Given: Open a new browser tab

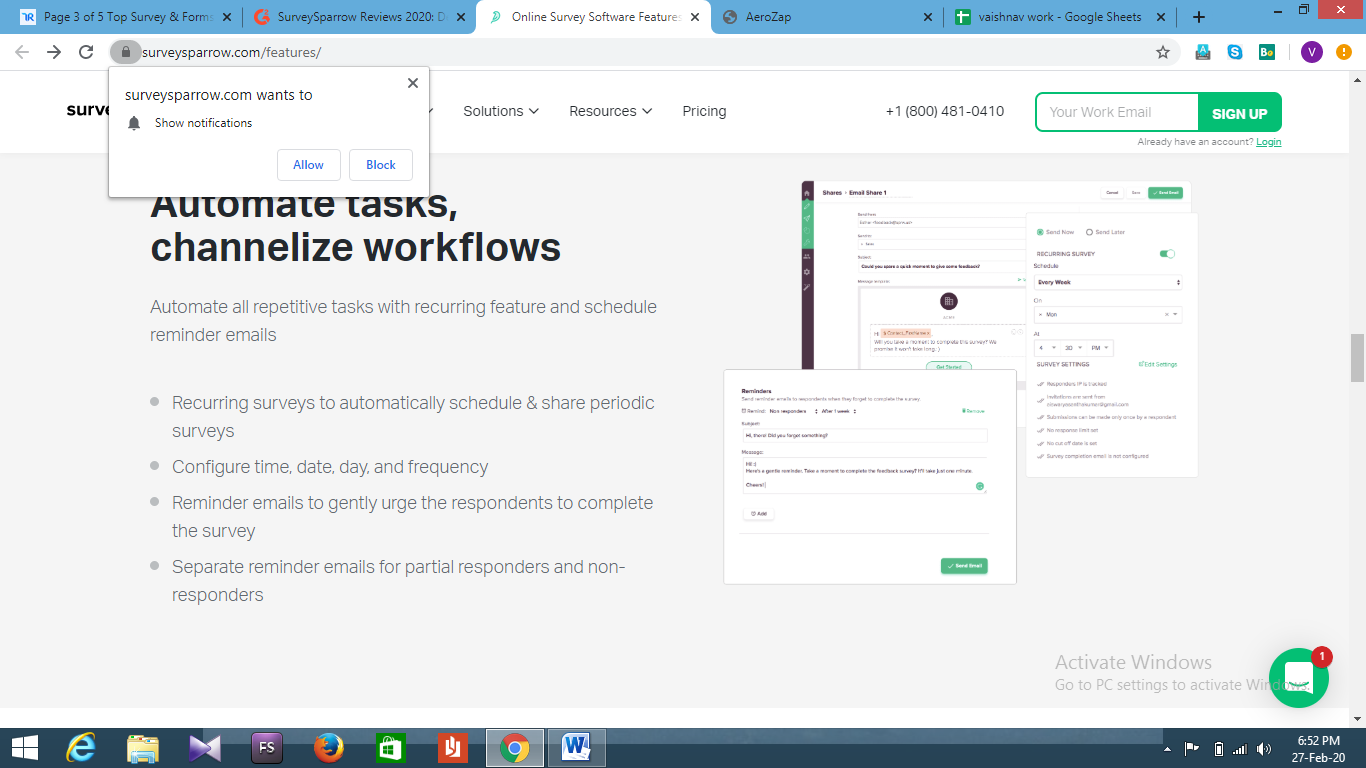Looking at the screenshot, I should (1199, 17).
